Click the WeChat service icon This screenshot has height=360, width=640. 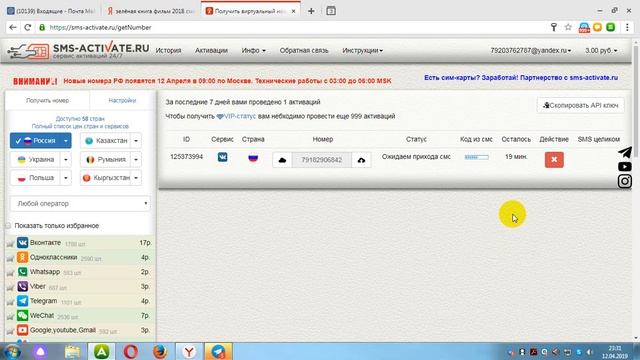[22, 316]
